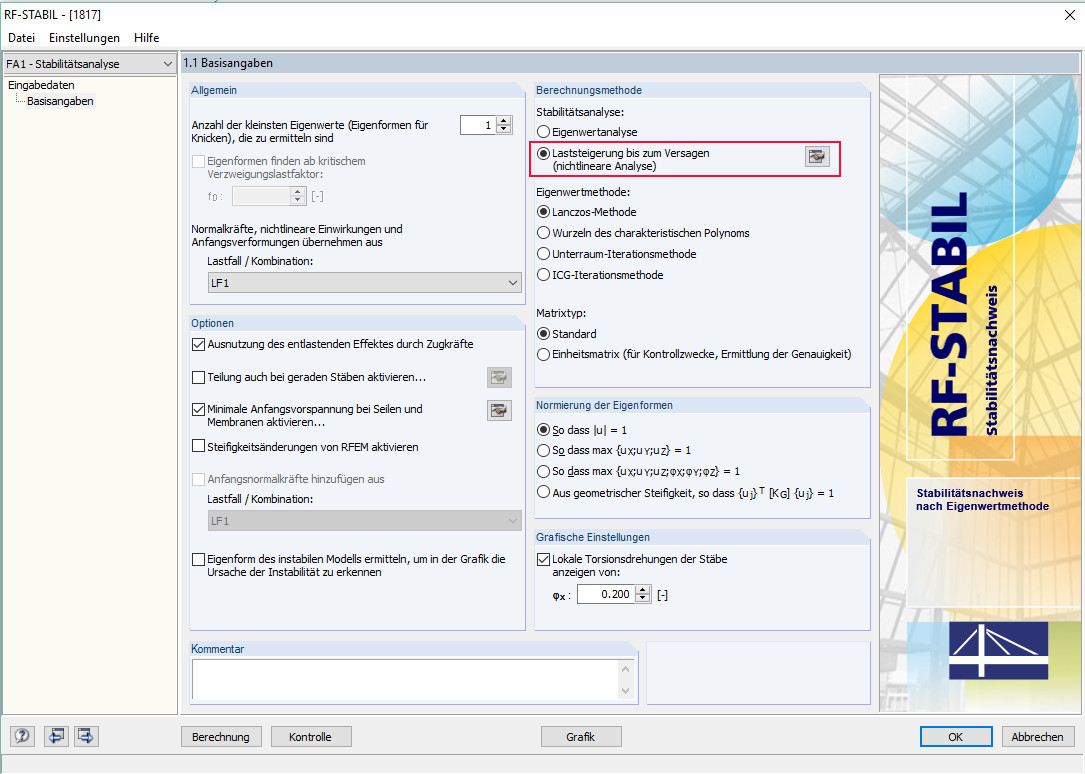Select Eingabedaten tree node
Viewport: 1085px width, 774px height.
point(42,84)
